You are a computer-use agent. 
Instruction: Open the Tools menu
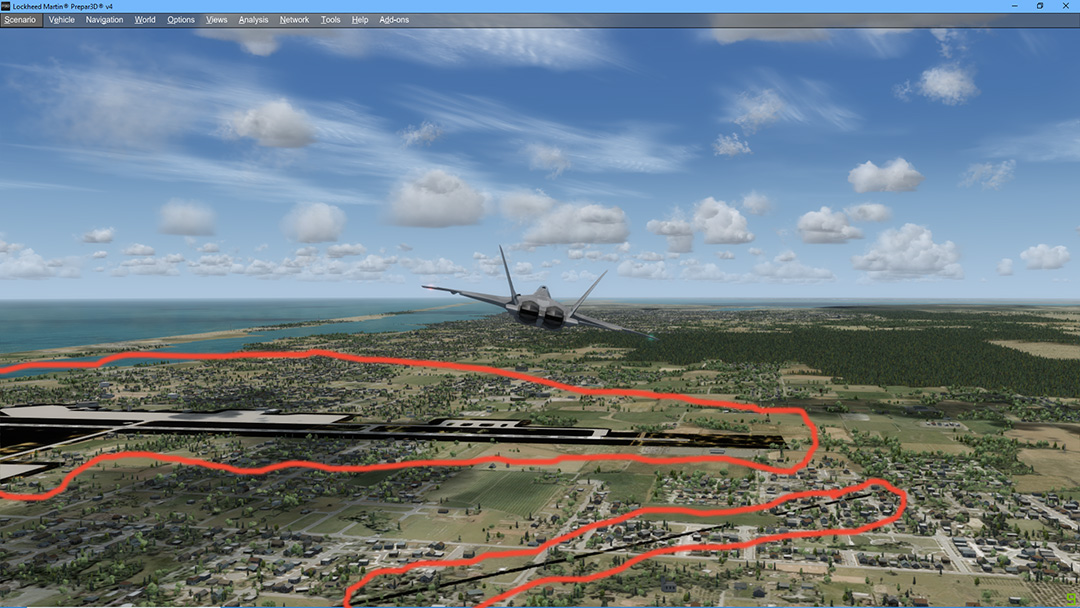point(331,20)
